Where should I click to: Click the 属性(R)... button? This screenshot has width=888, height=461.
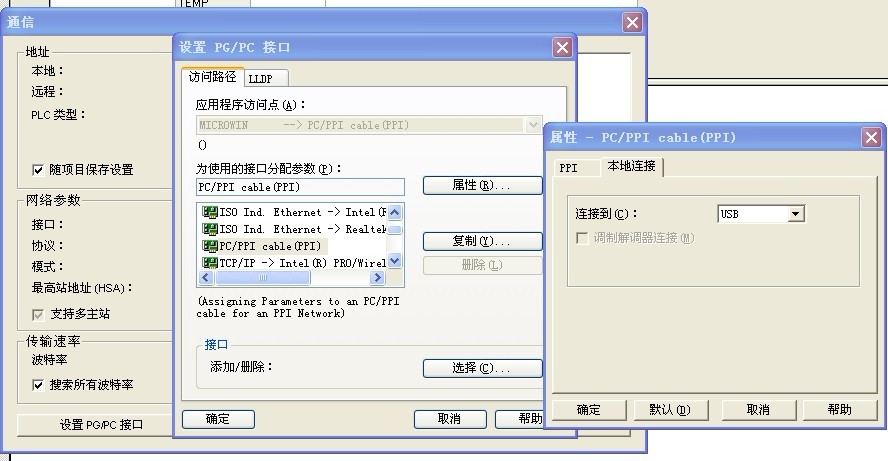click(x=482, y=186)
